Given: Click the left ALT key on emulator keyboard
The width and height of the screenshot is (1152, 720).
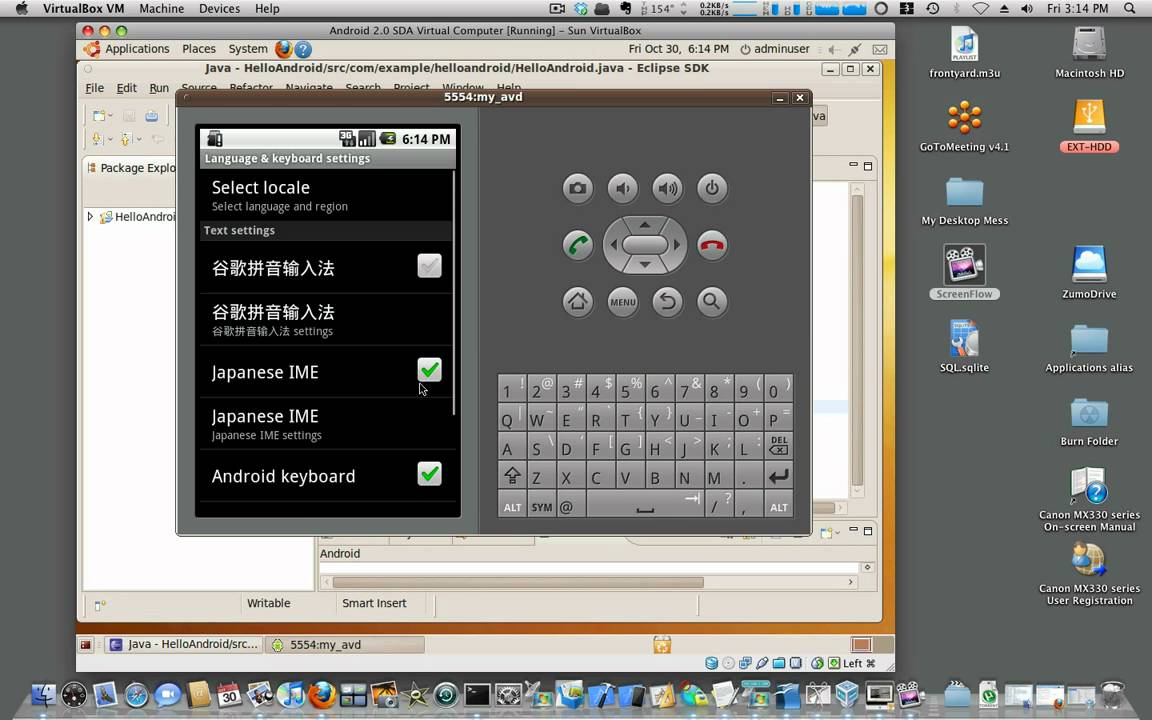Looking at the screenshot, I should (x=512, y=505).
